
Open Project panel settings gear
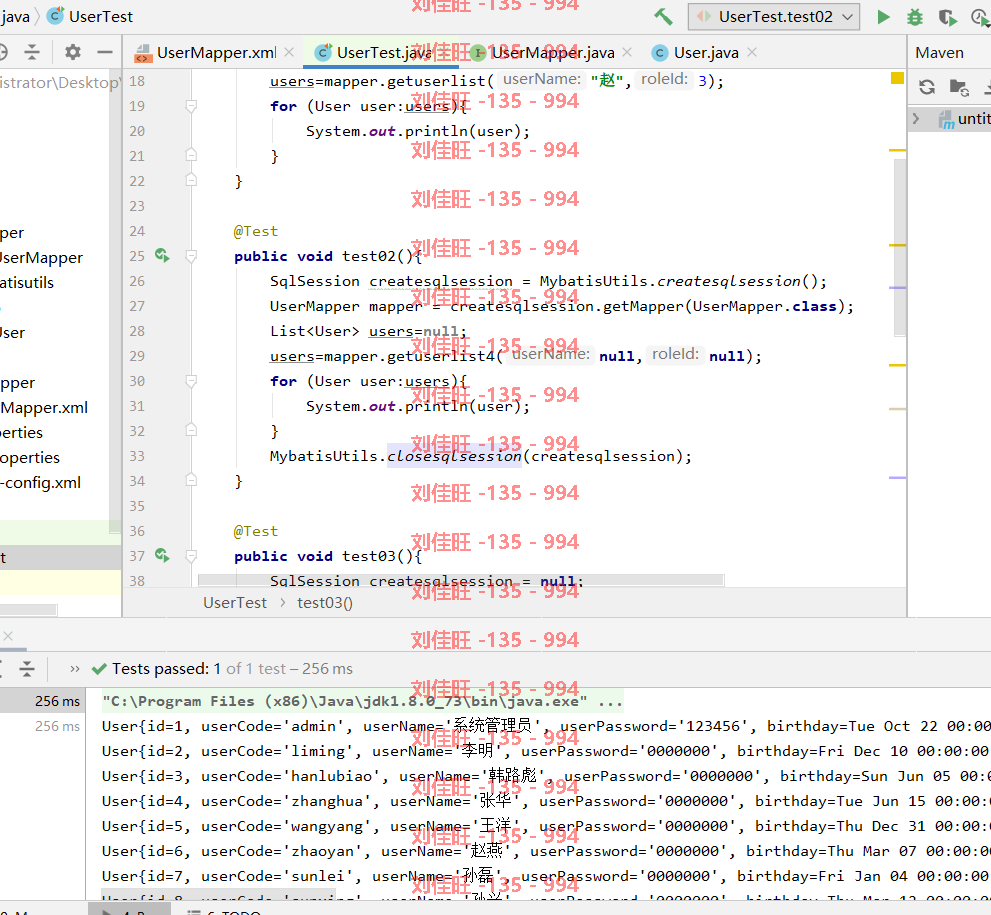pyautogui.click(x=73, y=52)
